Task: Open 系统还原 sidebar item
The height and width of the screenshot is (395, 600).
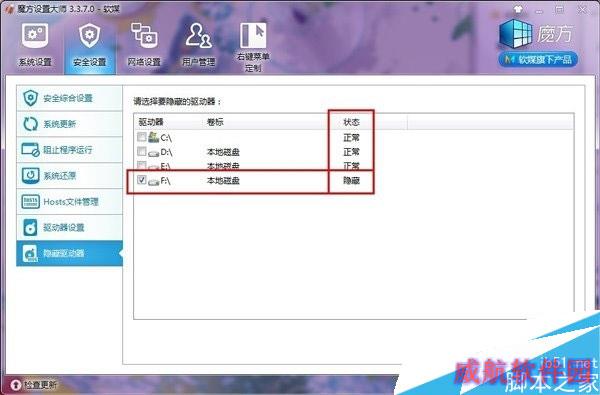Action: [x=69, y=176]
